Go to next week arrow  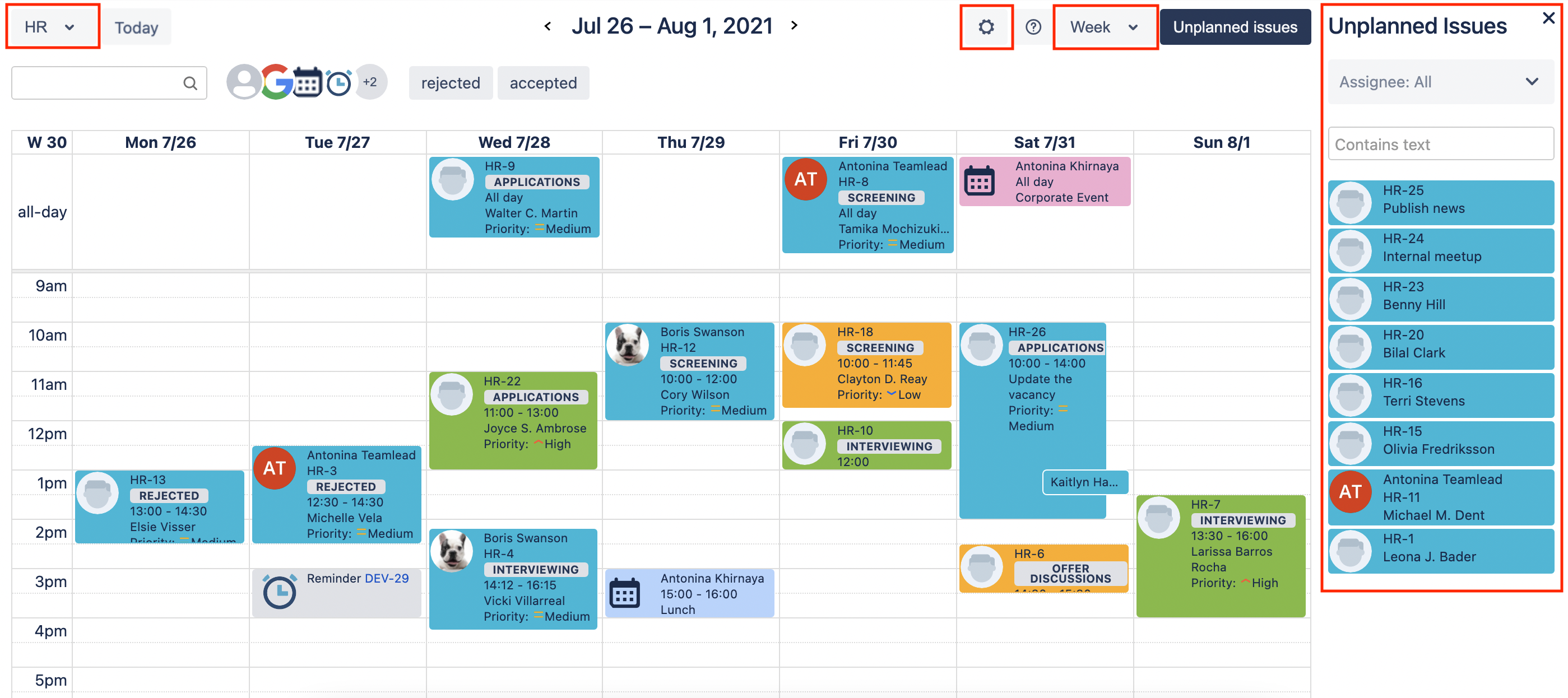click(794, 26)
